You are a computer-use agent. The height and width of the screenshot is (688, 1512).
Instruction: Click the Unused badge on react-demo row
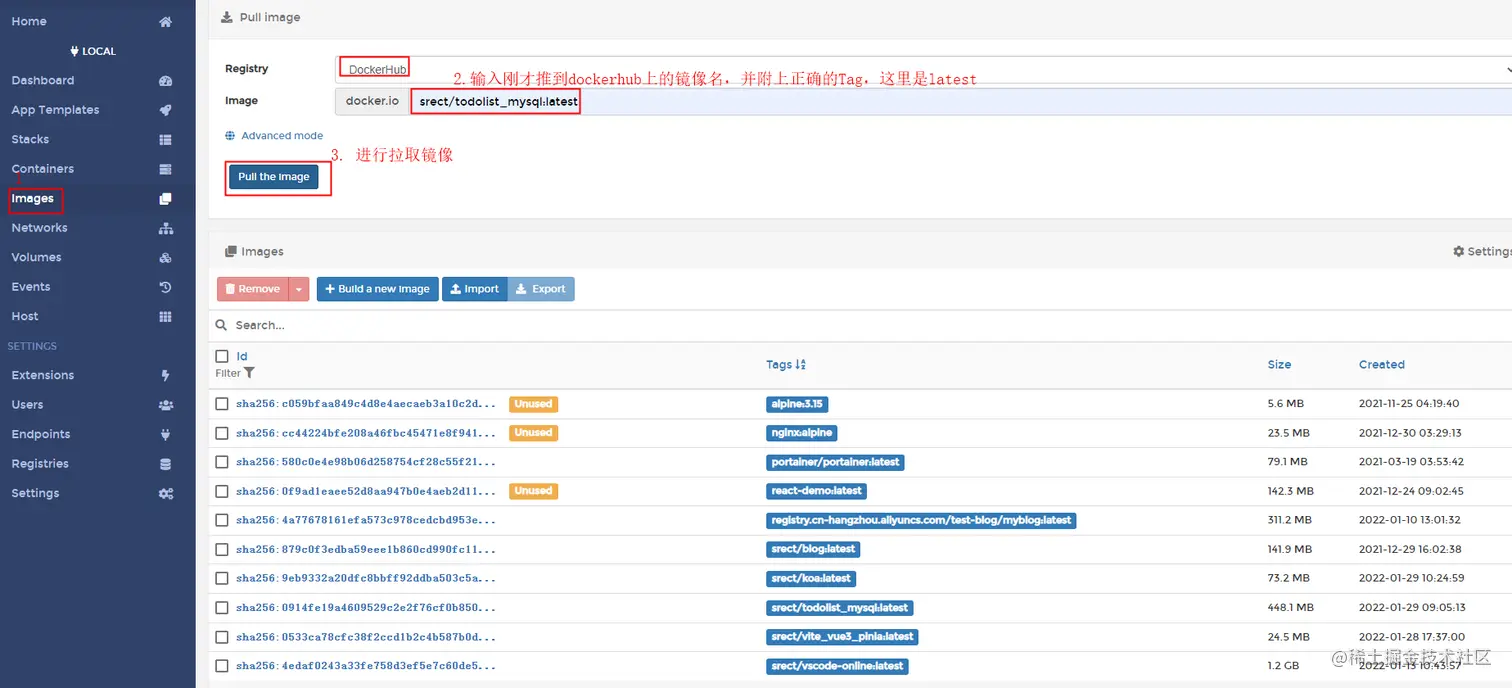coord(533,491)
